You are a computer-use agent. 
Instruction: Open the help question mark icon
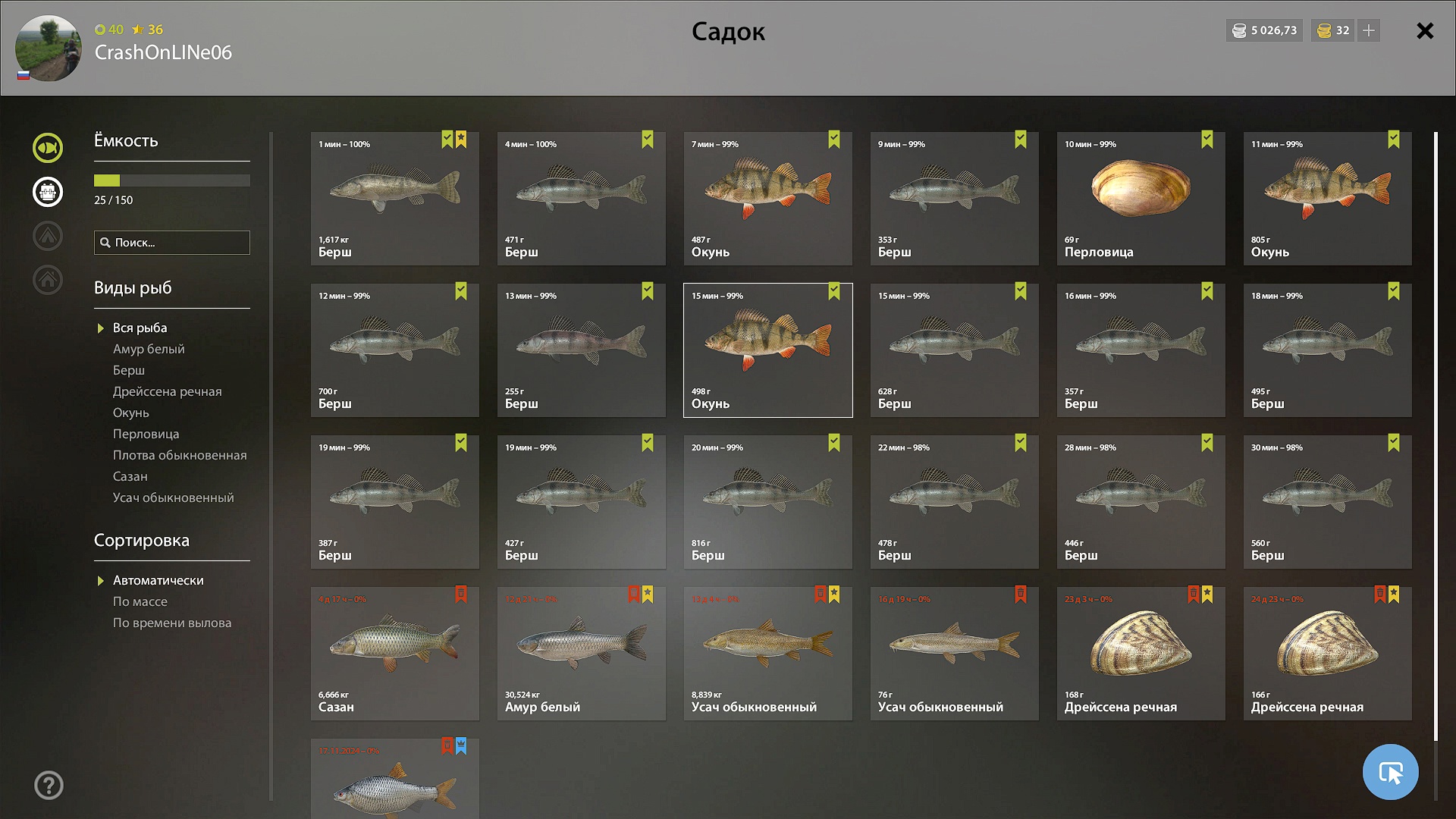tap(49, 786)
